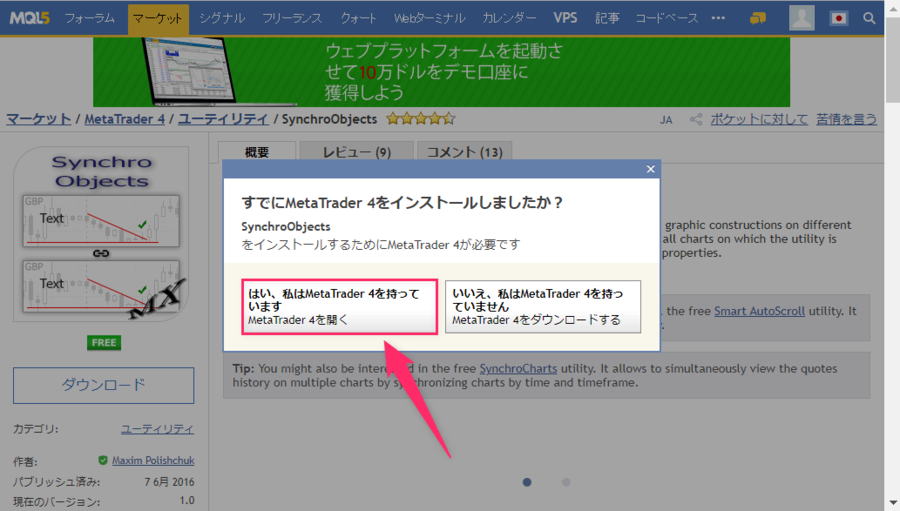Go to MetaTrader 4 breadcrumb link

click(125, 119)
